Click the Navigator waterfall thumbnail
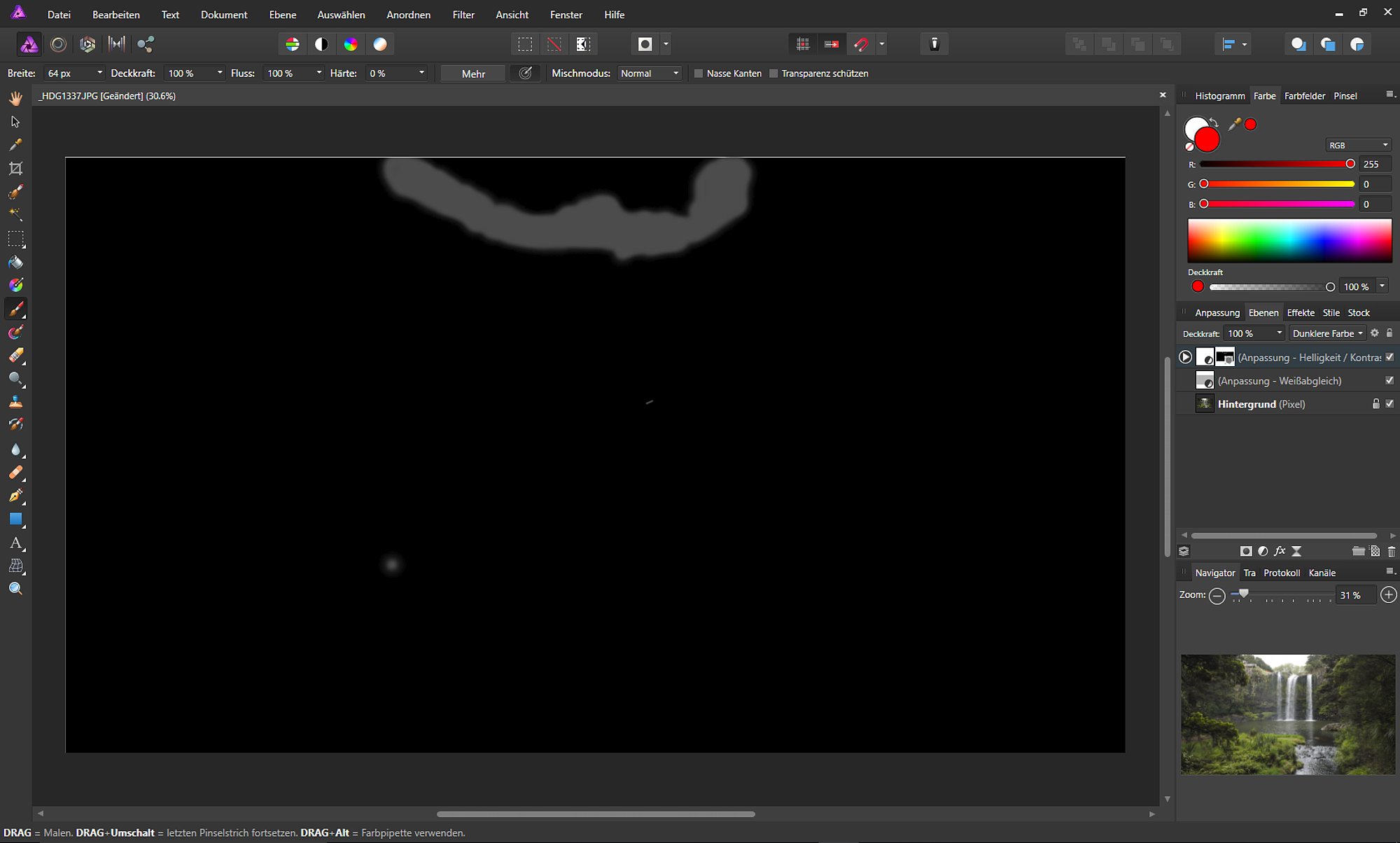This screenshot has width=1400, height=843. (x=1288, y=714)
